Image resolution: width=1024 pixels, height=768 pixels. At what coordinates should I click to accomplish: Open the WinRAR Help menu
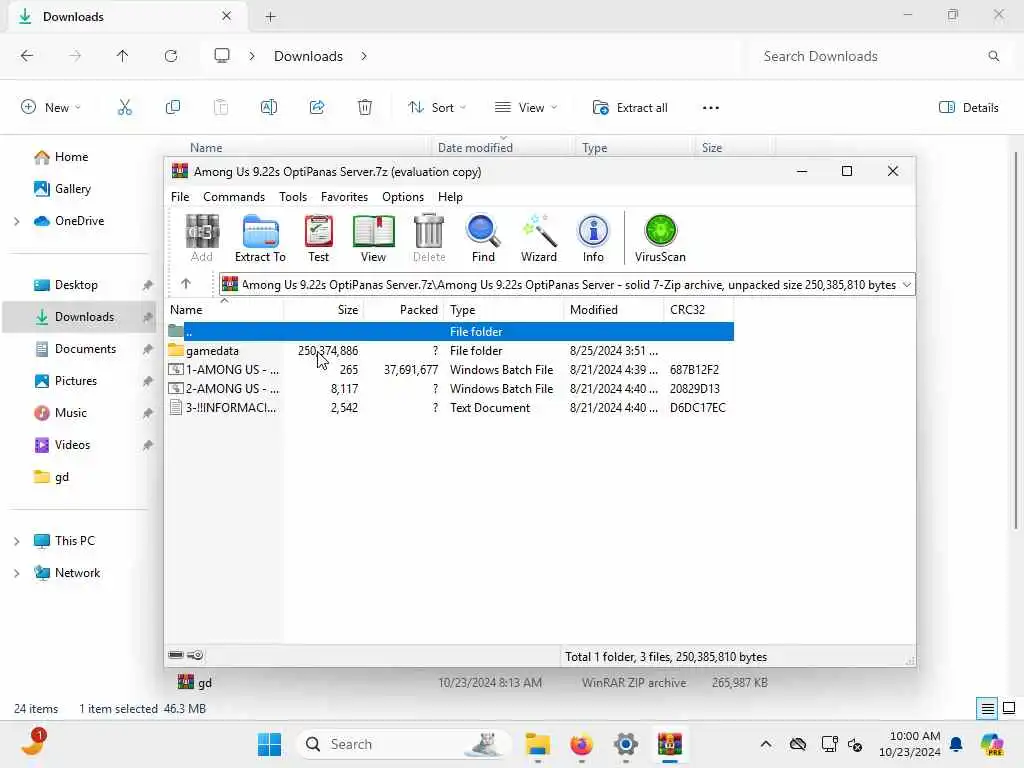[x=450, y=197]
